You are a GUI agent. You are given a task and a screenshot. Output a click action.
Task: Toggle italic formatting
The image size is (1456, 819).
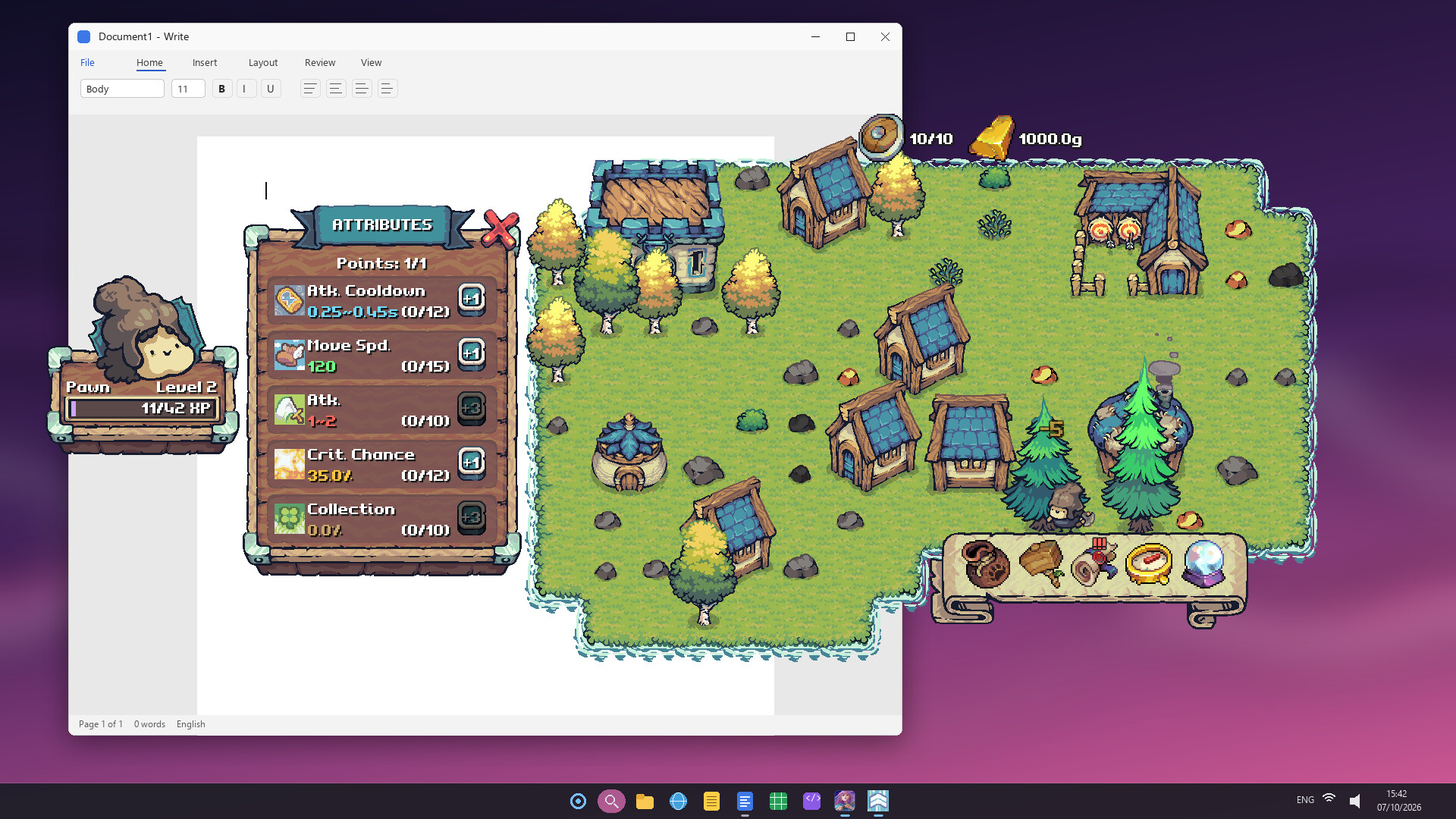(246, 89)
